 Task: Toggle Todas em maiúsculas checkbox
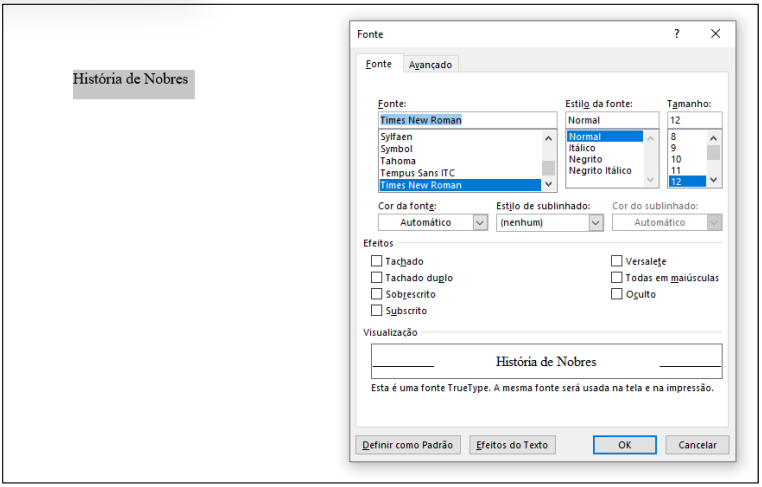coord(616,278)
